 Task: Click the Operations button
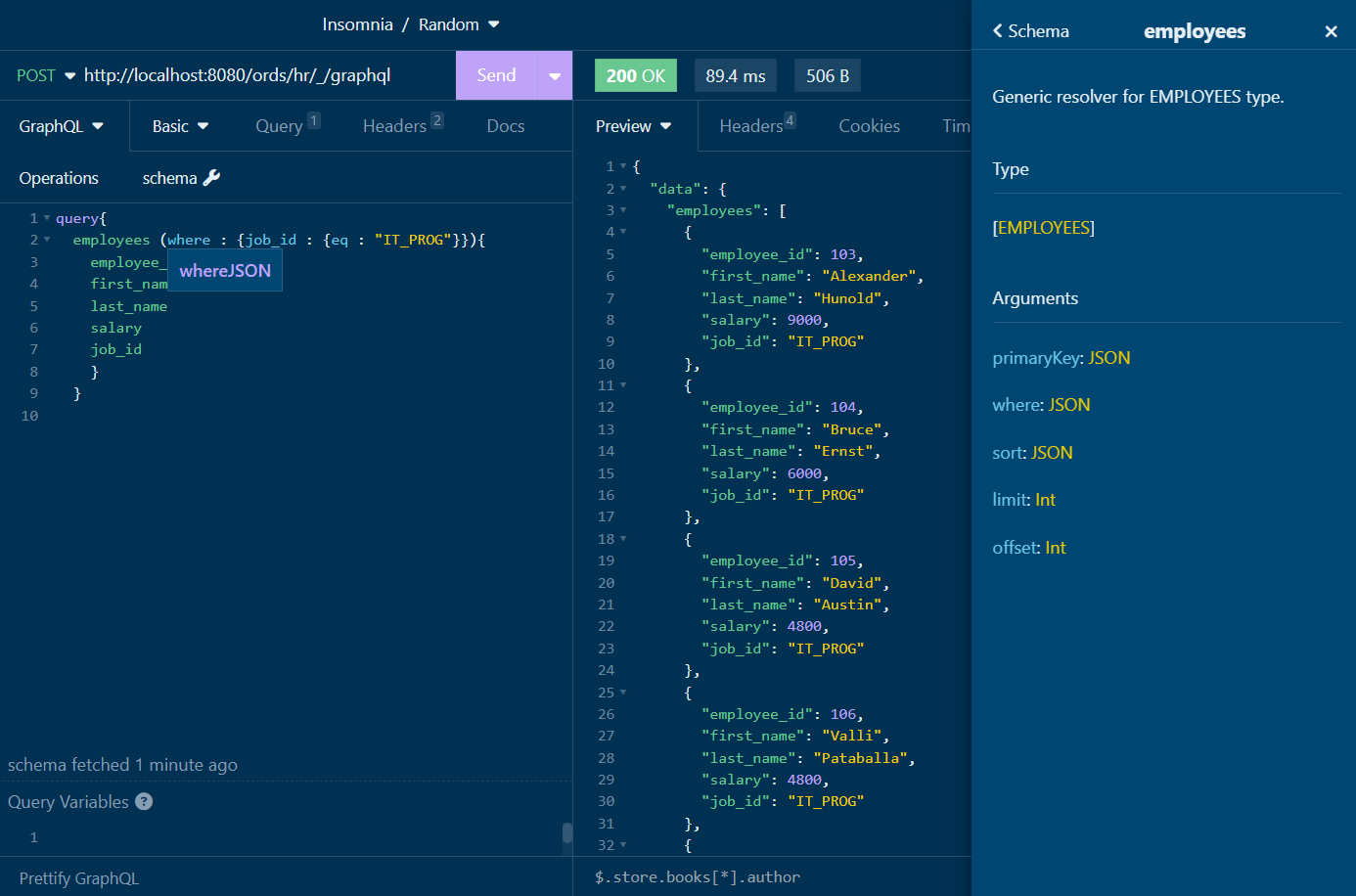pos(59,178)
